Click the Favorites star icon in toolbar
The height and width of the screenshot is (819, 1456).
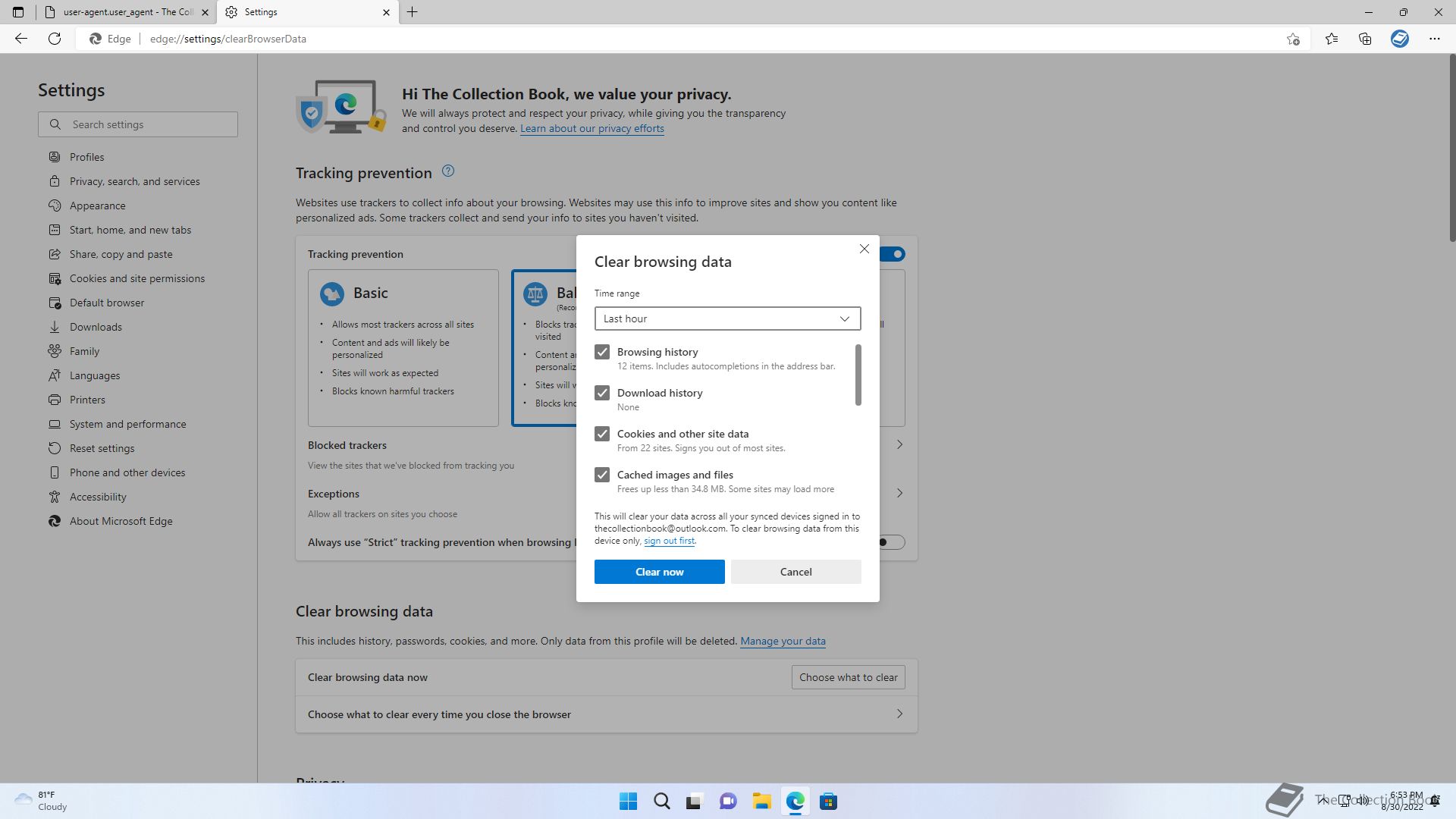(x=1331, y=39)
